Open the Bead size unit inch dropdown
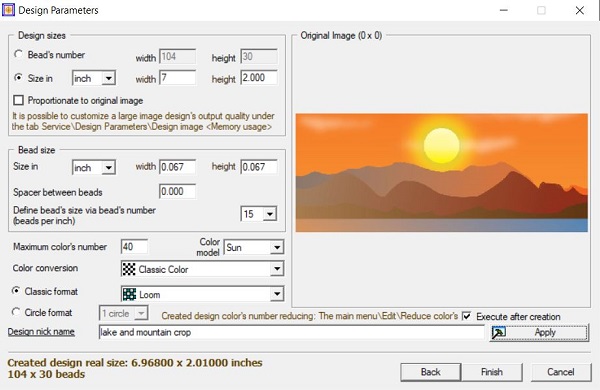 pyautogui.click(x=94, y=168)
